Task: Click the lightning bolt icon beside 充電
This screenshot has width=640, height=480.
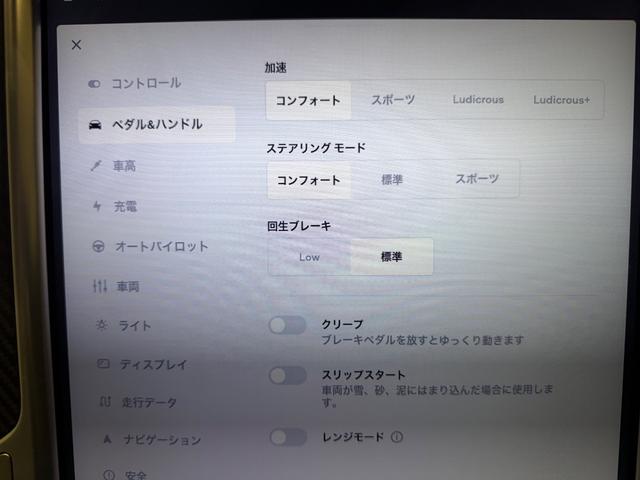Action: (x=97, y=206)
